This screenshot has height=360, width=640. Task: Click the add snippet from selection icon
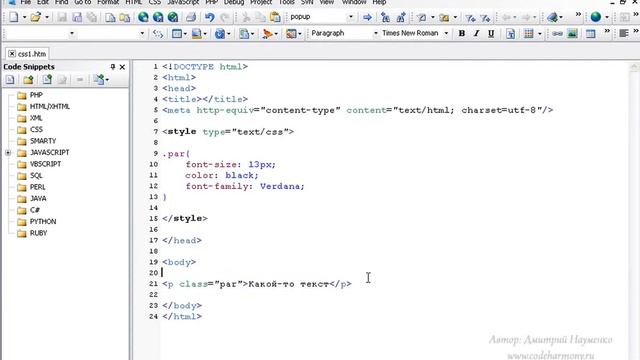tap(47, 80)
